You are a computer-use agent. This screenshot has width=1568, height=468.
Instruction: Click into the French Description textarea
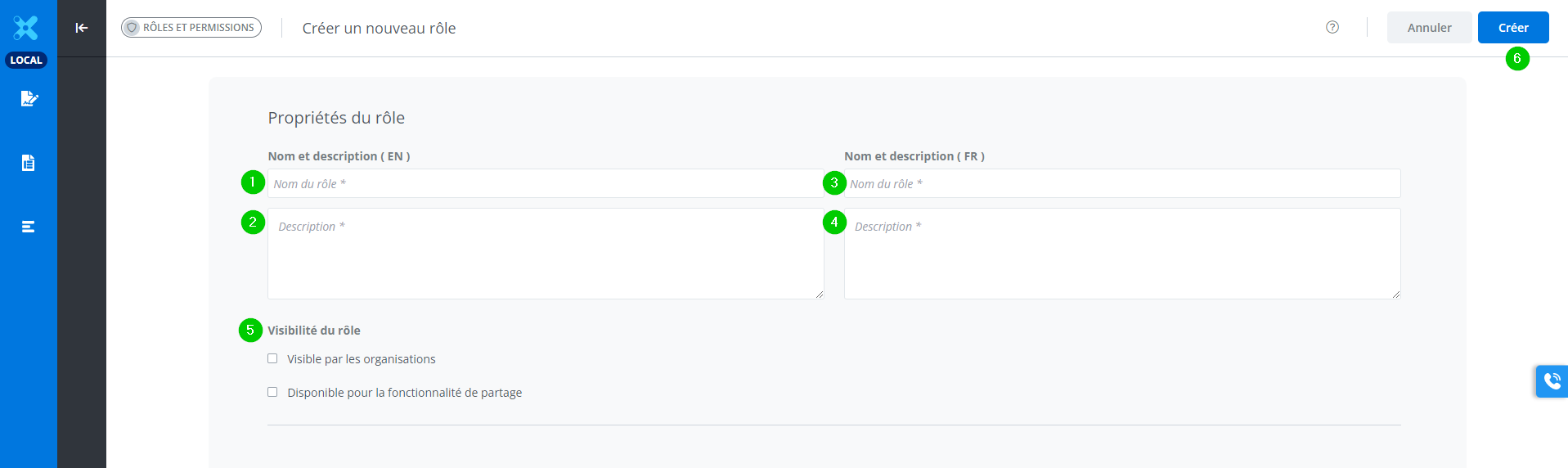[1122, 254]
